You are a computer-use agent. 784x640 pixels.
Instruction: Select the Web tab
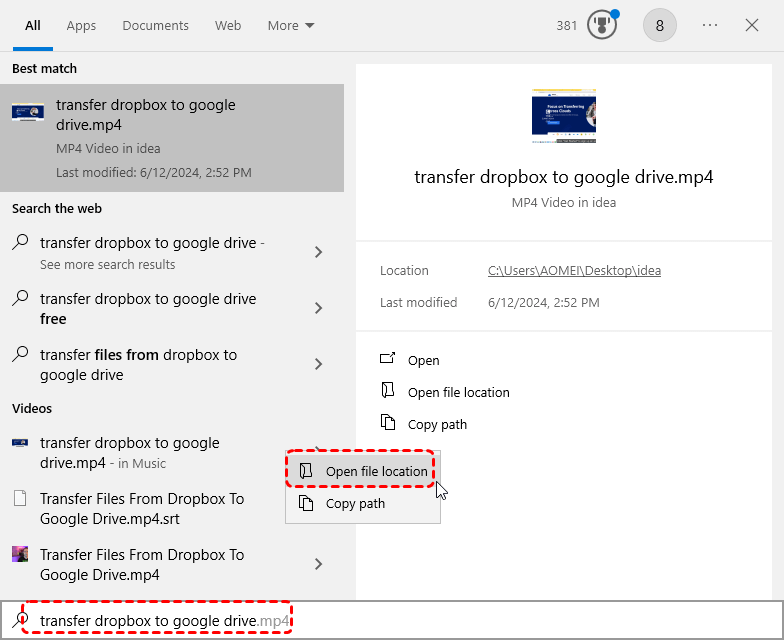coord(228,26)
